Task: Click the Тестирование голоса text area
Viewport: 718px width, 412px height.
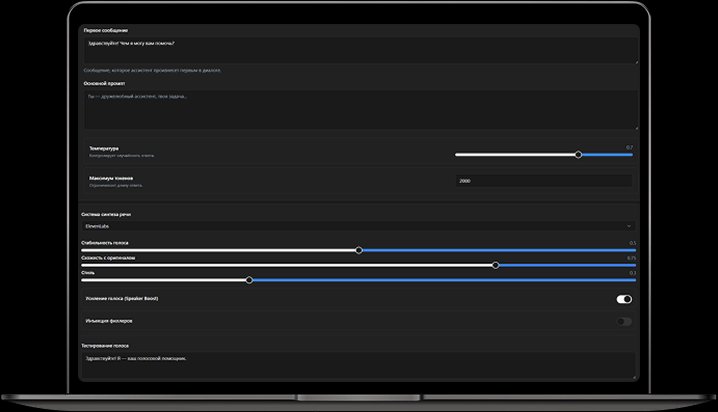Action: (x=358, y=364)
